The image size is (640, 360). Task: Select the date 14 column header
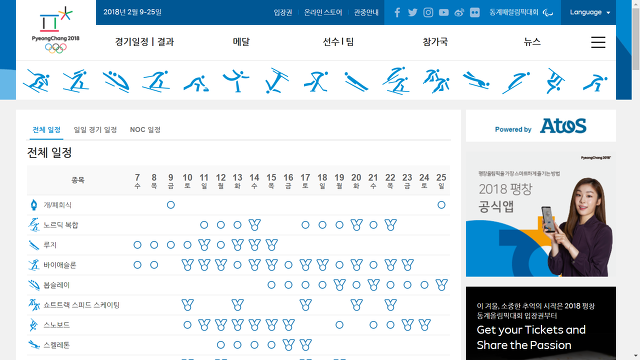click(x=254, y=180)
